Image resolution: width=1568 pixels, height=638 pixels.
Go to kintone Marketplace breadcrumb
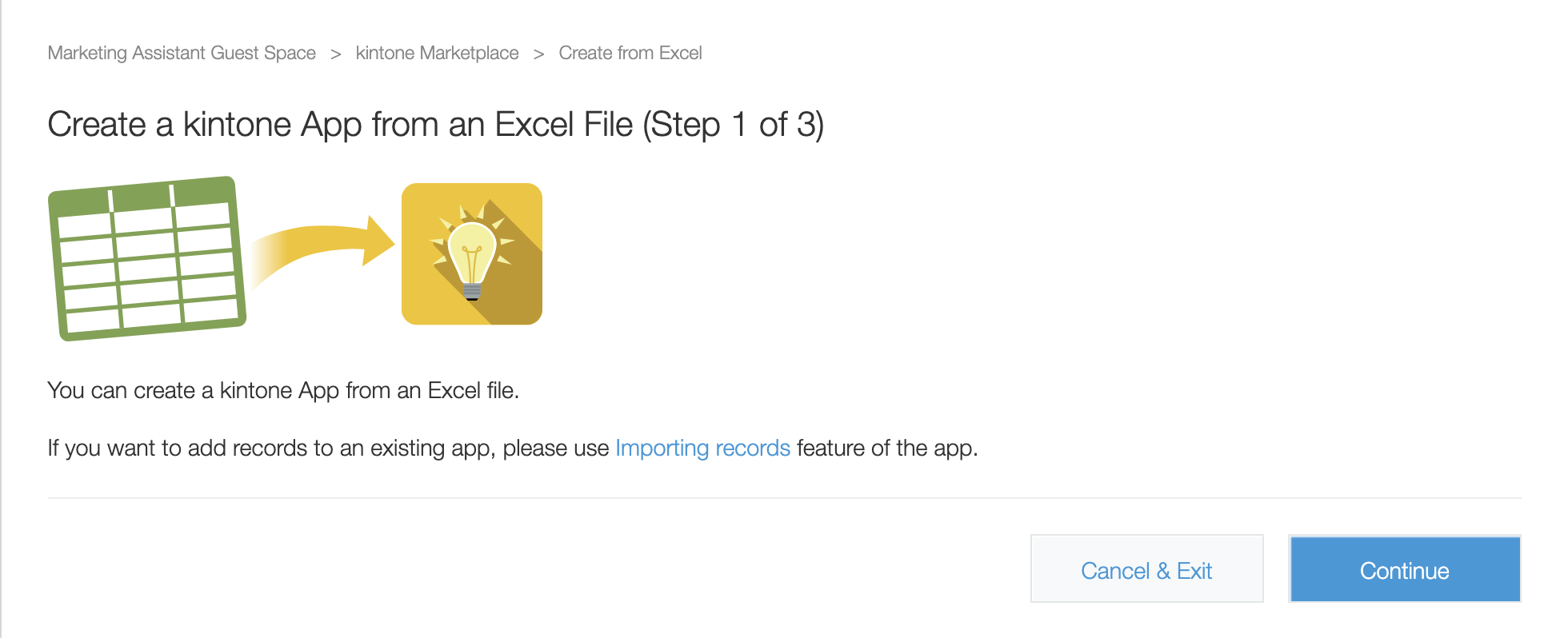coord(437,53)
